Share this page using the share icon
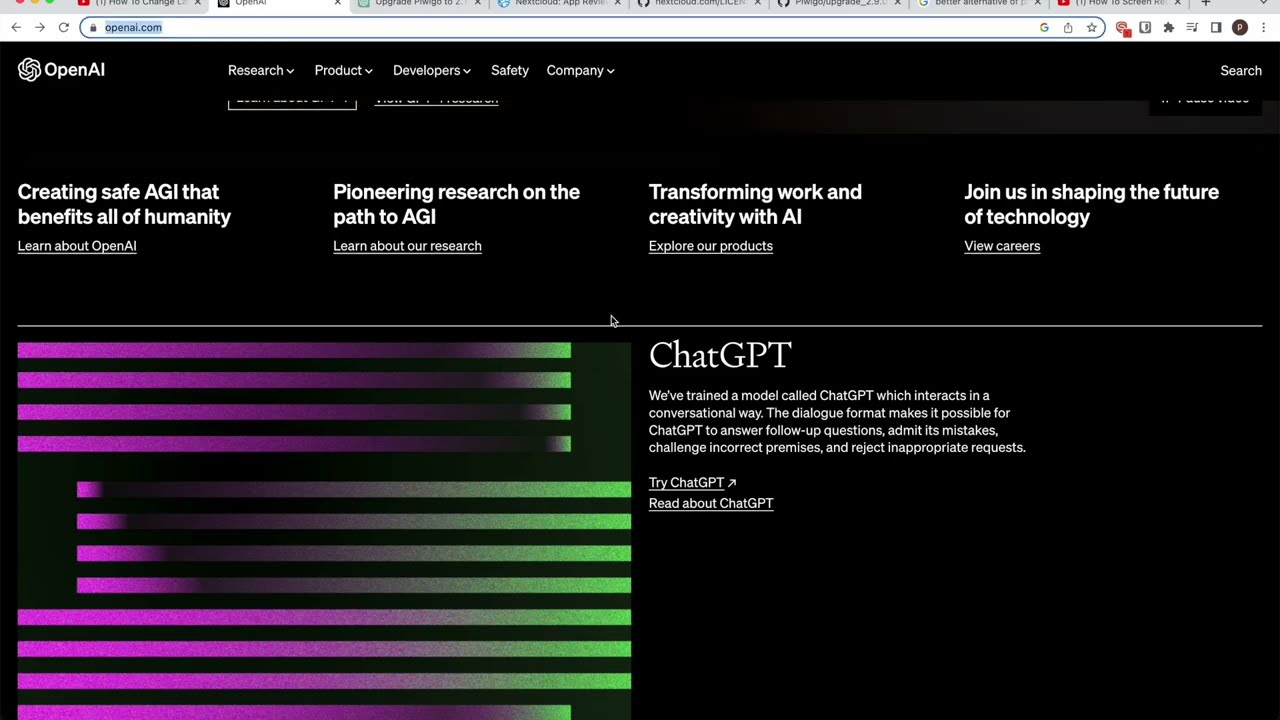 pos(1068,27)
